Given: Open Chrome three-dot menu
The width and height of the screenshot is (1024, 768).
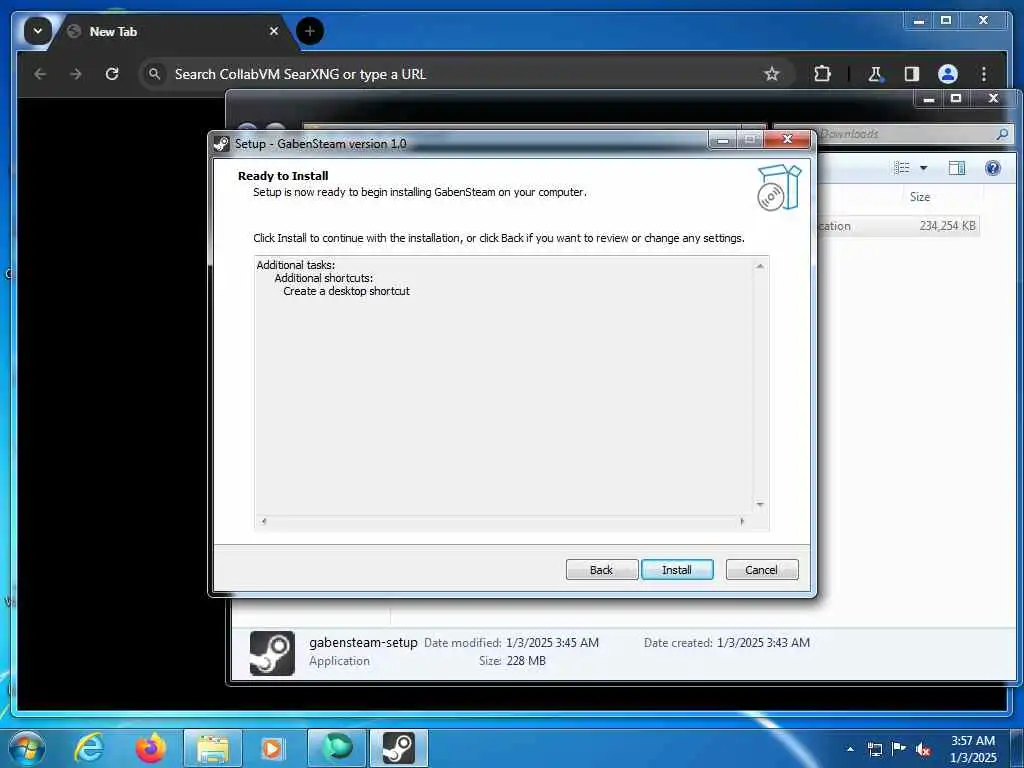Looking at the screenshot, I should pos(984,74).
